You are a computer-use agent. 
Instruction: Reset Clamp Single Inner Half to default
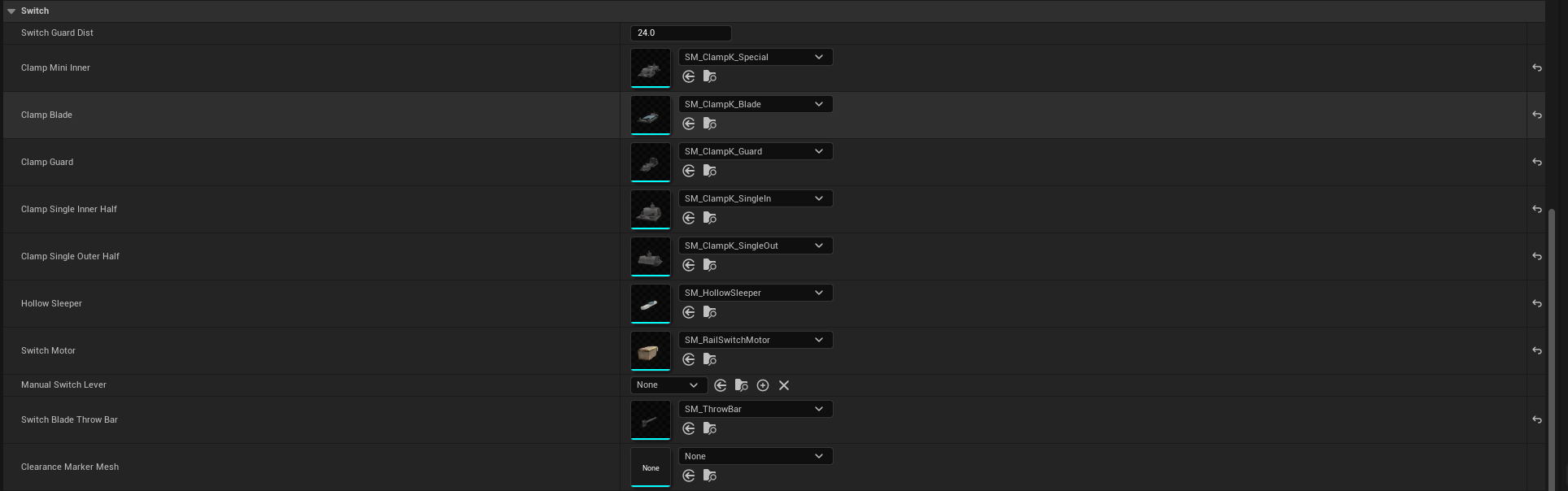(1536, 210)
